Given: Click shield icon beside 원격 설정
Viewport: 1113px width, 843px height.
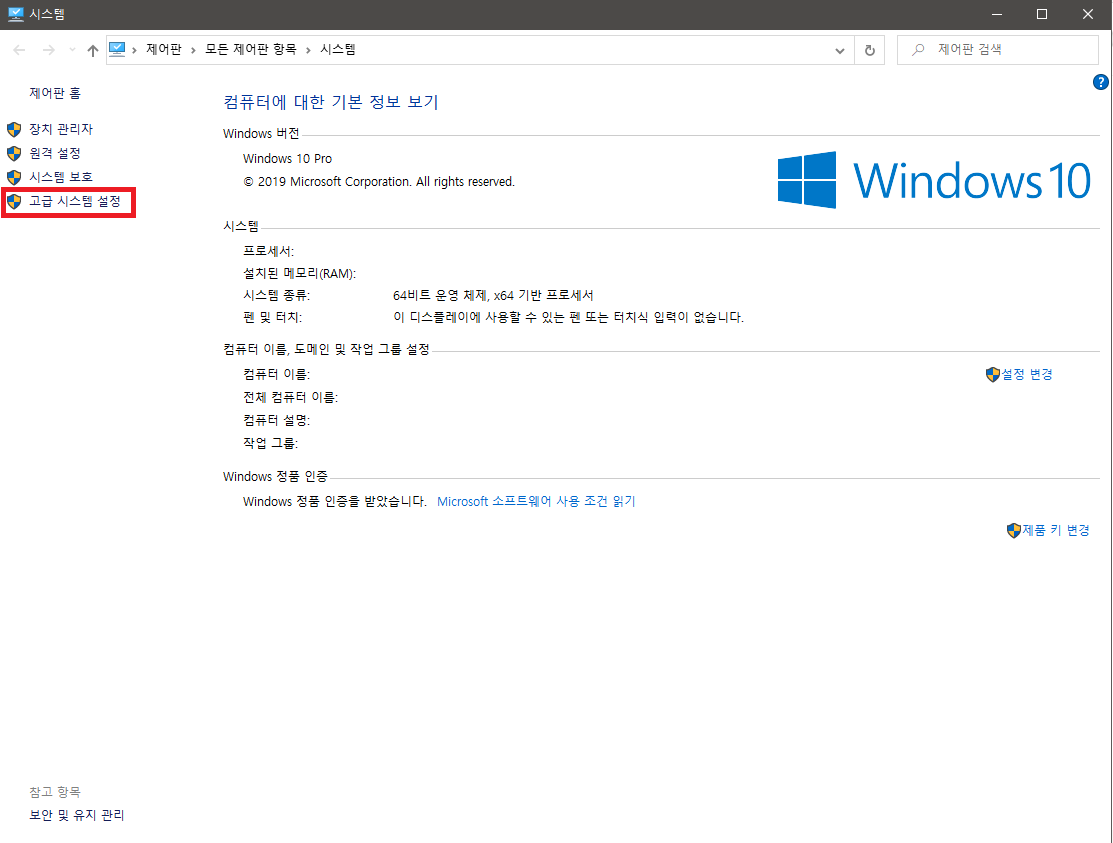Looking at the screenshot, I should point(14,153).
